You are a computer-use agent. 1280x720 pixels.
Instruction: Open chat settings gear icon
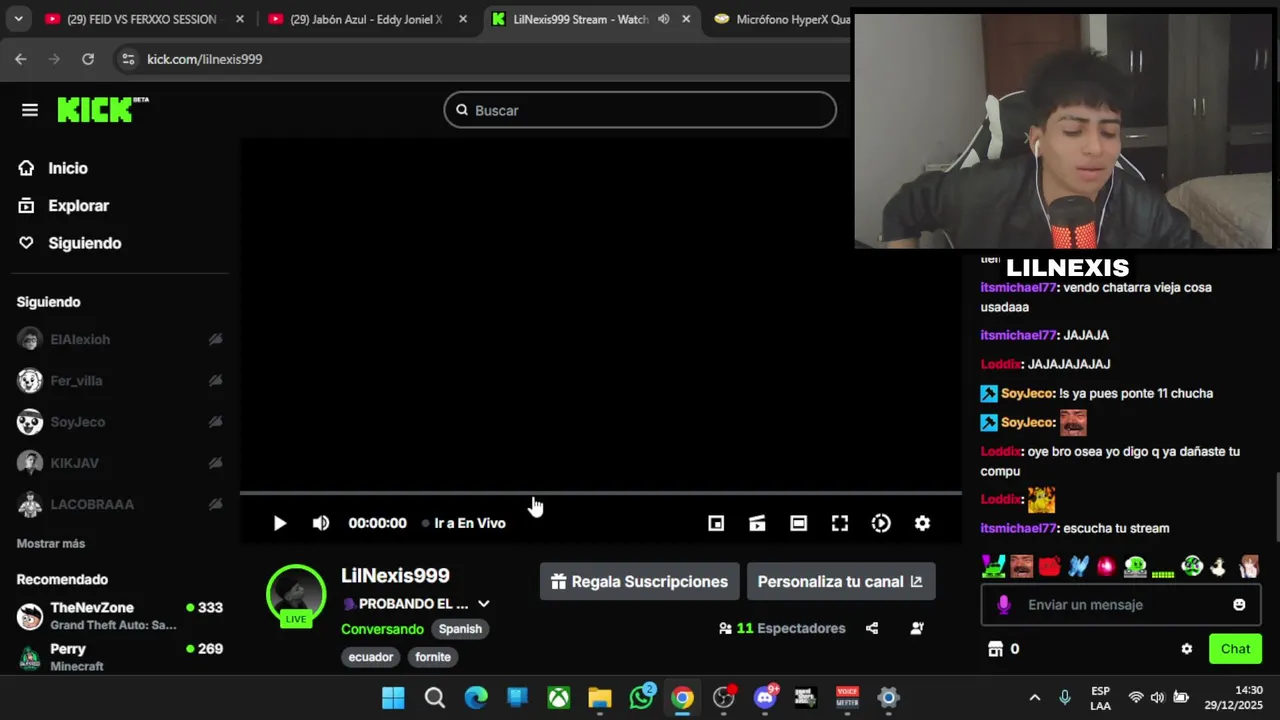click(x=1187, y=649)
